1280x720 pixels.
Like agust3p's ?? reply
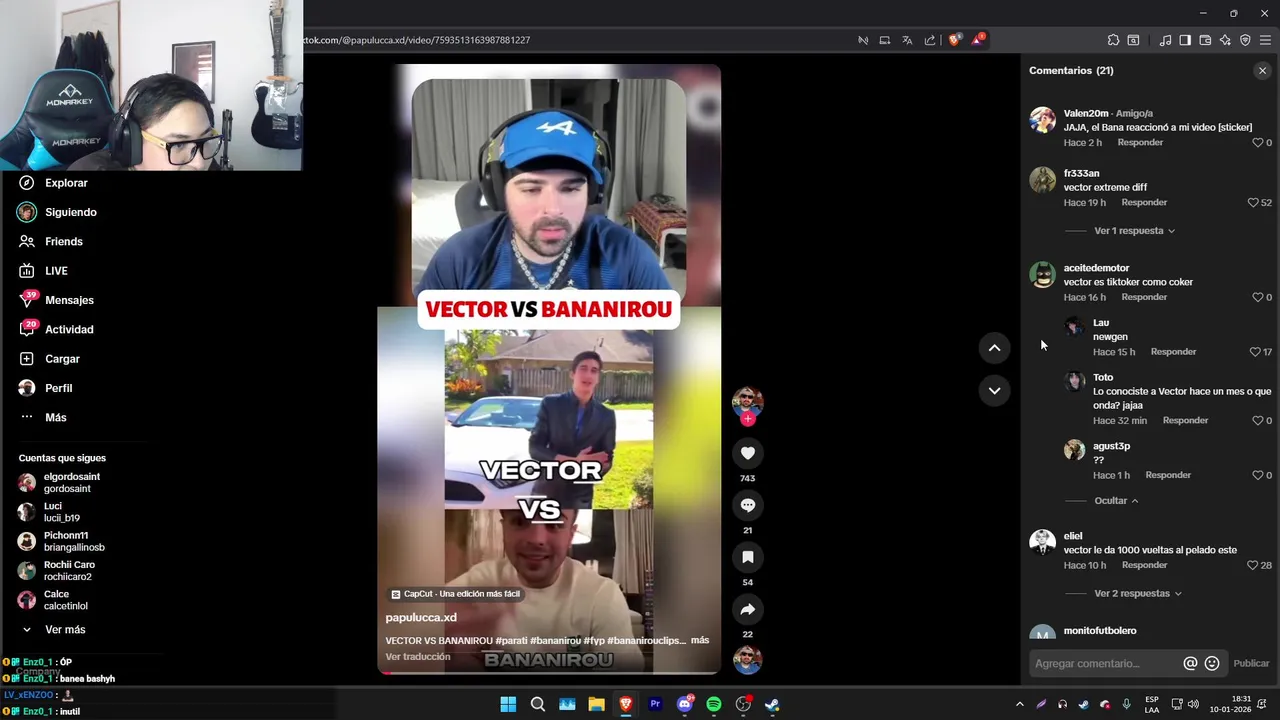1257,475
